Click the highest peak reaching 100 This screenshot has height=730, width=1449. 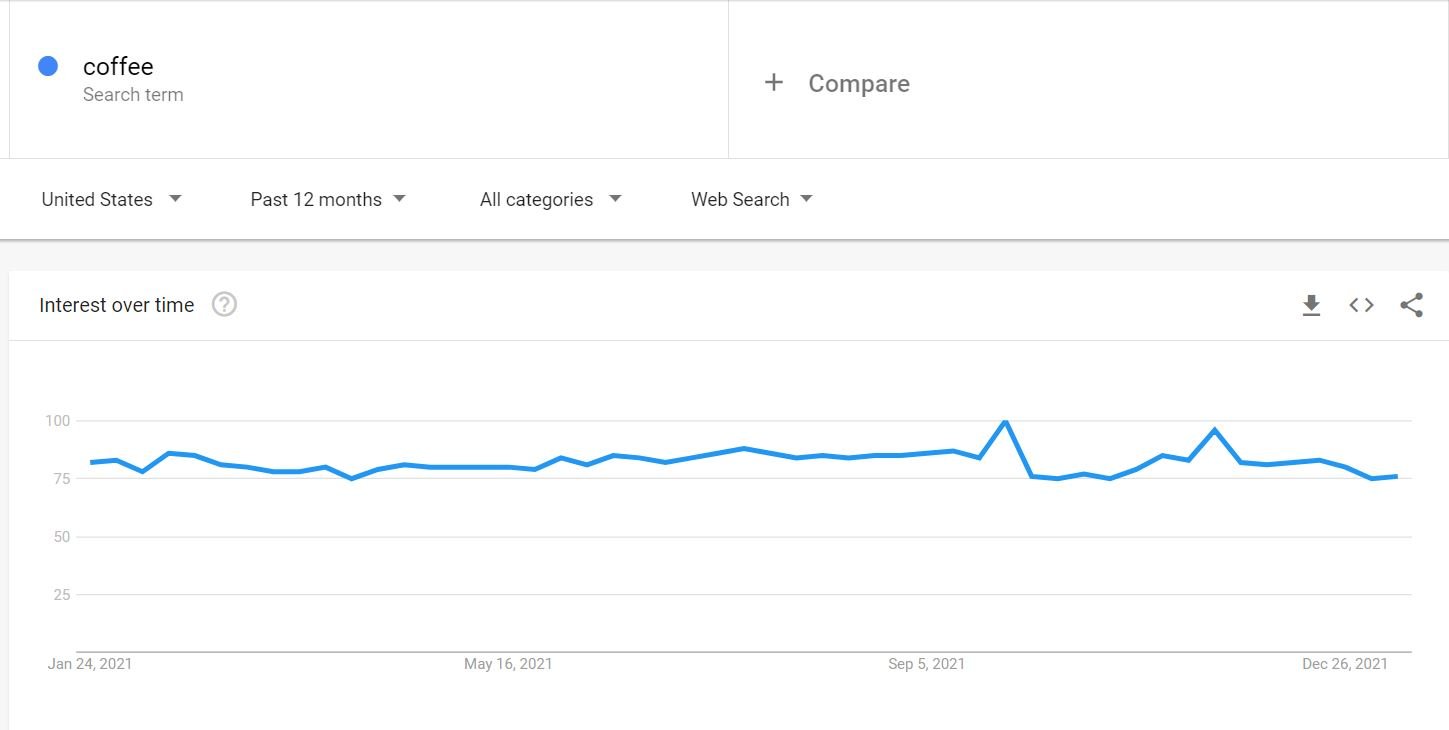coord(1005,421)
